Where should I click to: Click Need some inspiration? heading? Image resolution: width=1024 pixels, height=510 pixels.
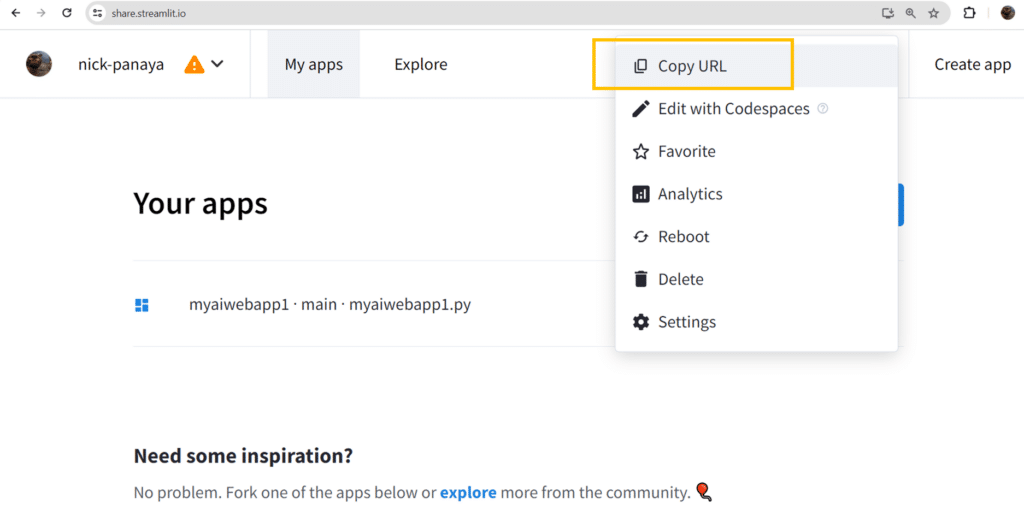click(x=244, y=455)
